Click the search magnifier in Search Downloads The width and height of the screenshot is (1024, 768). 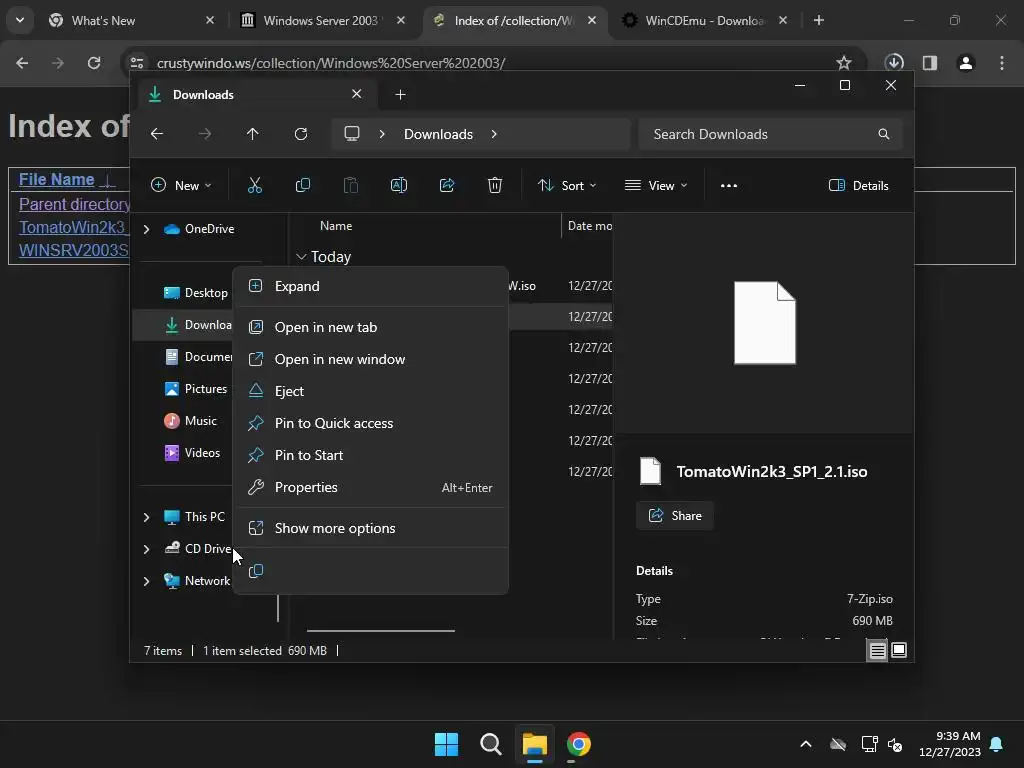884,134
